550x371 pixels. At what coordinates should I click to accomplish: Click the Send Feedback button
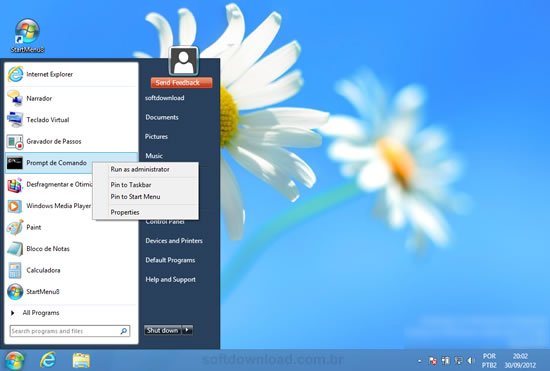click(x=181, y=82)
